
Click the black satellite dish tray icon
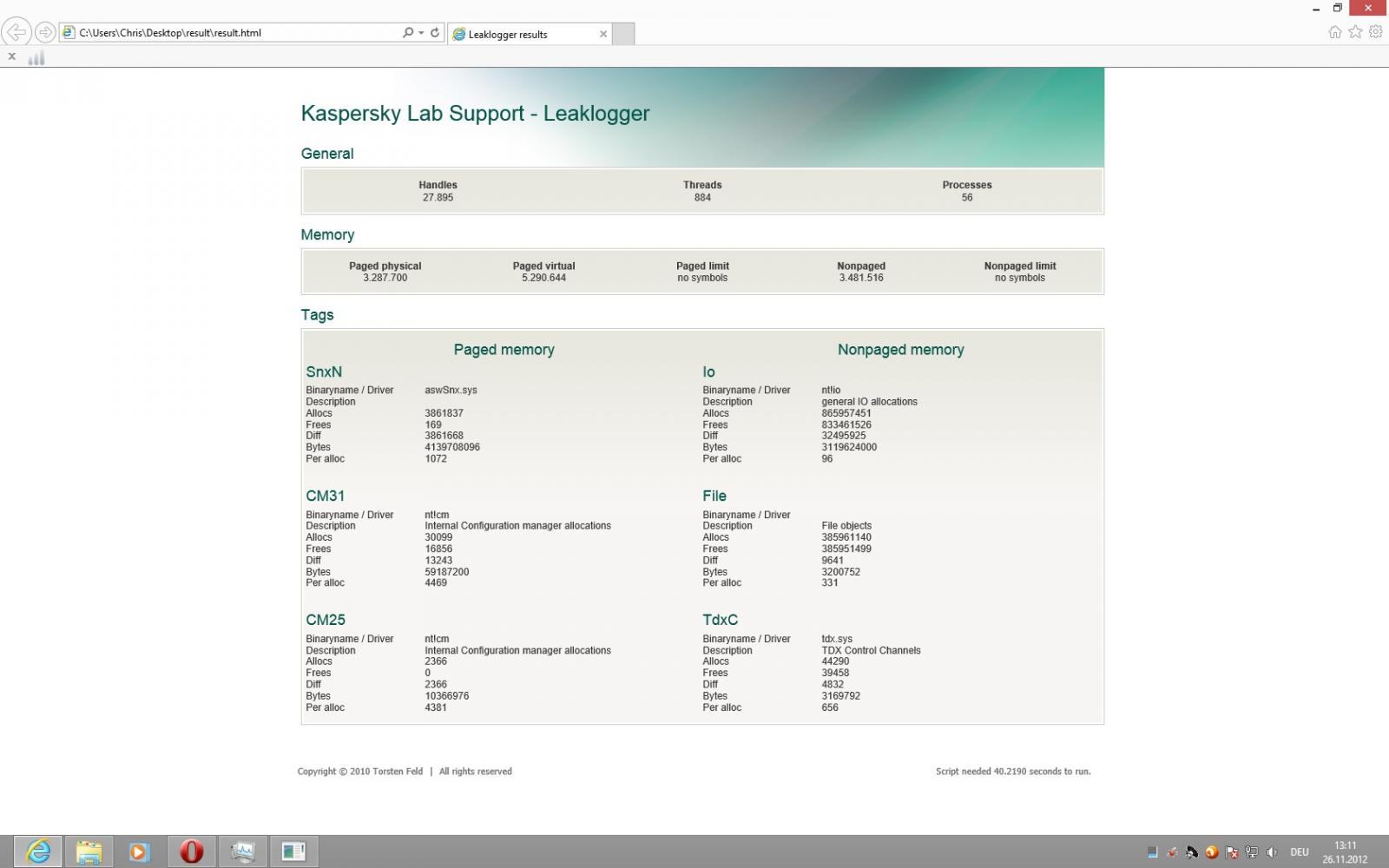(x=1192, y=852)
